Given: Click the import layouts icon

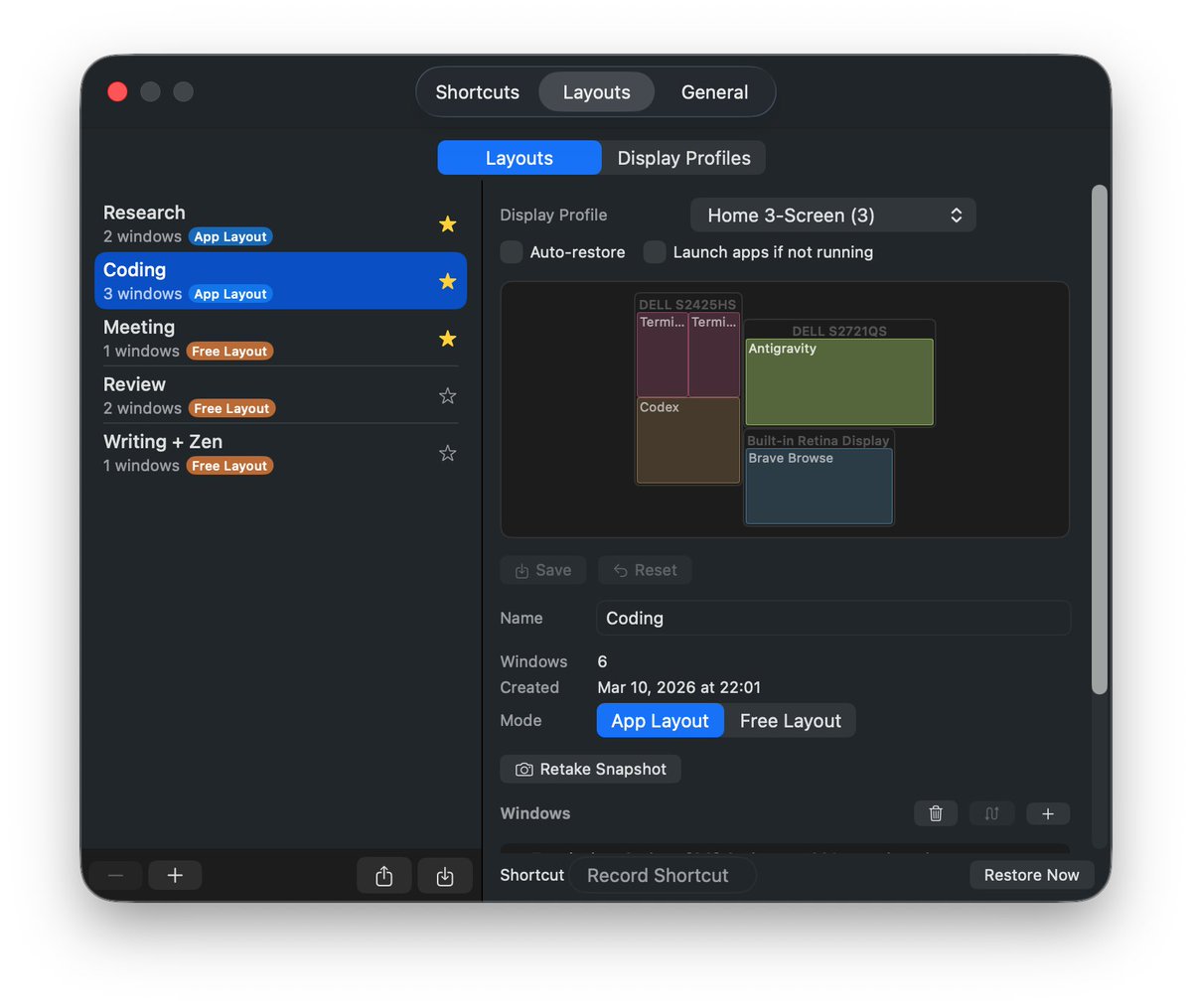Looking at the screenshot, I should point(445,876).
